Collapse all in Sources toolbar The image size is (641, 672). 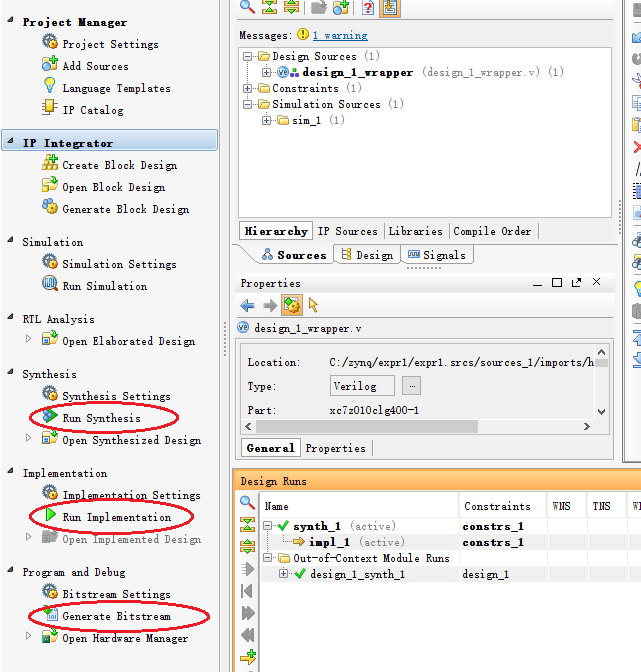pyautogui.click(x=270, y=8)
